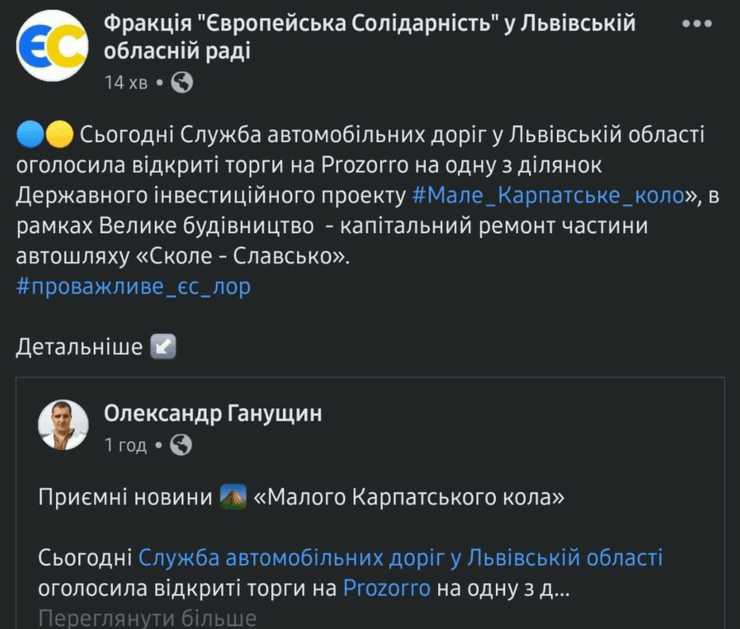Open the #проважливе_єс_лор hashtag
Viewport: 740px width, 629px height.
pyautogui.click(x=134, y=286)
